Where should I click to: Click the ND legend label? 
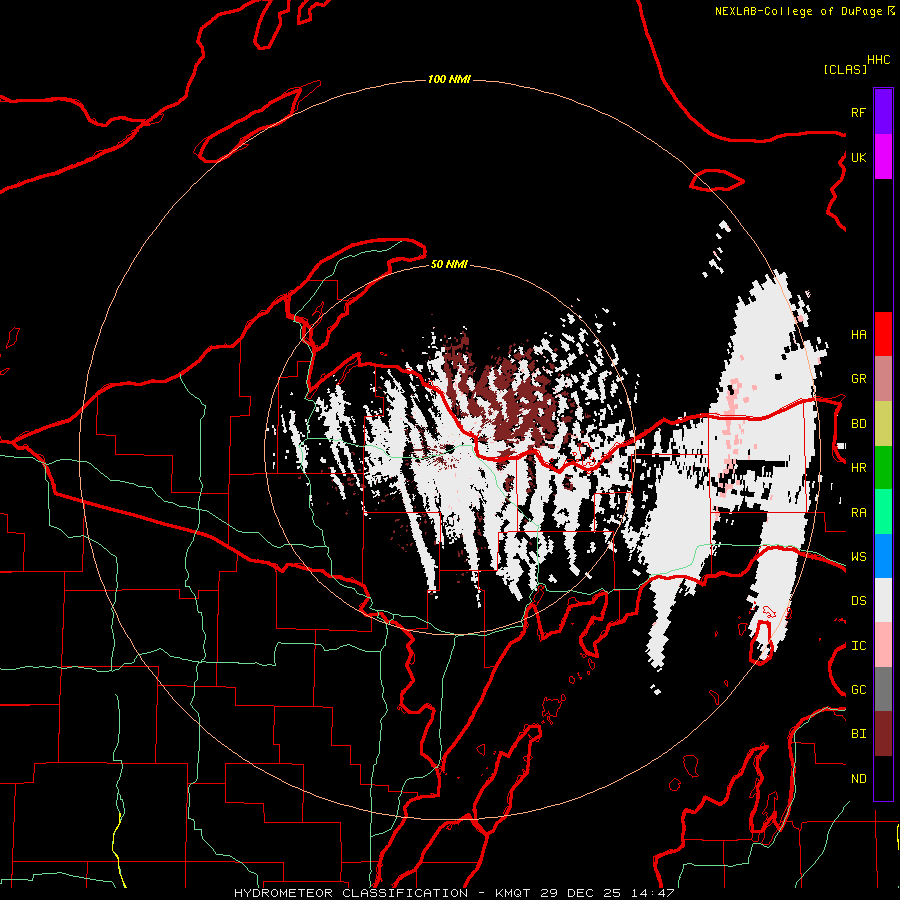click(858, 779)
